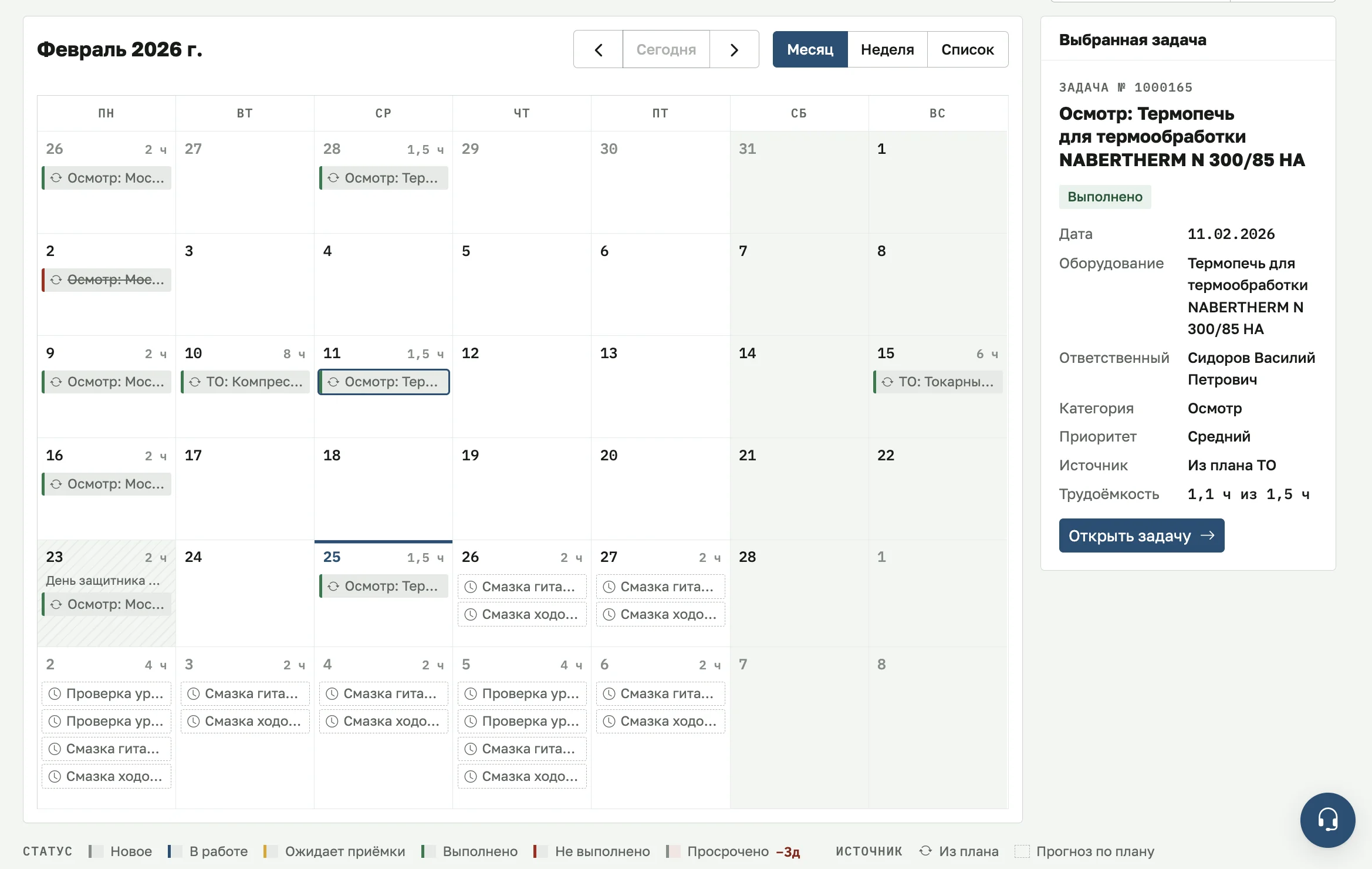Open the Осмотр: Мос... task on February 23

(107, 604)
